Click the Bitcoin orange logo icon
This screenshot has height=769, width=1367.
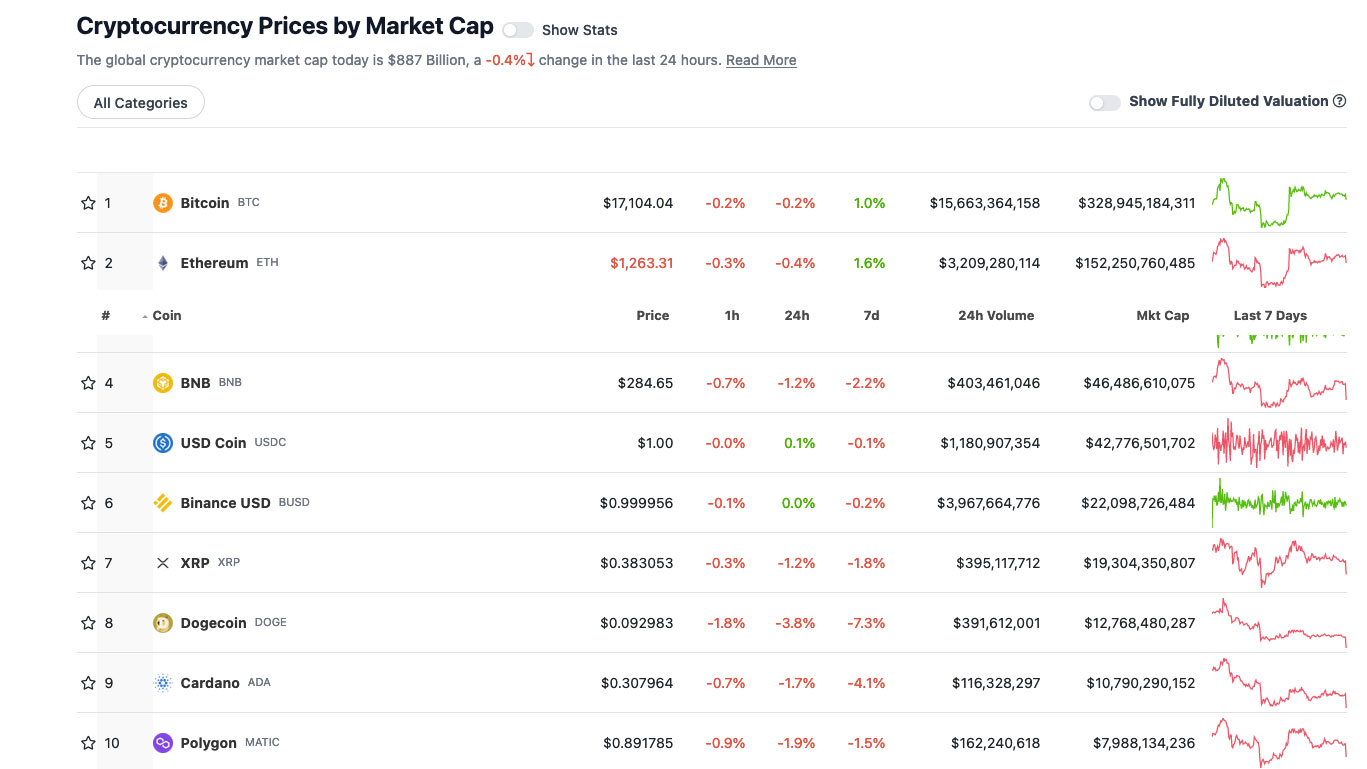tap(163, 203)
